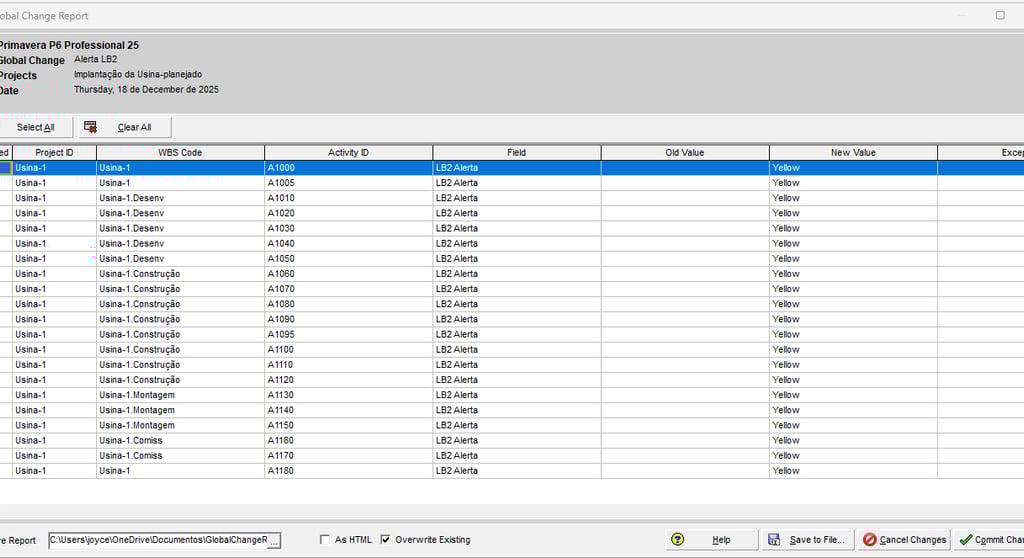Screen dimensions: 1024x558
Task: Click the Clear All table icon
Action: pos(90,127)
